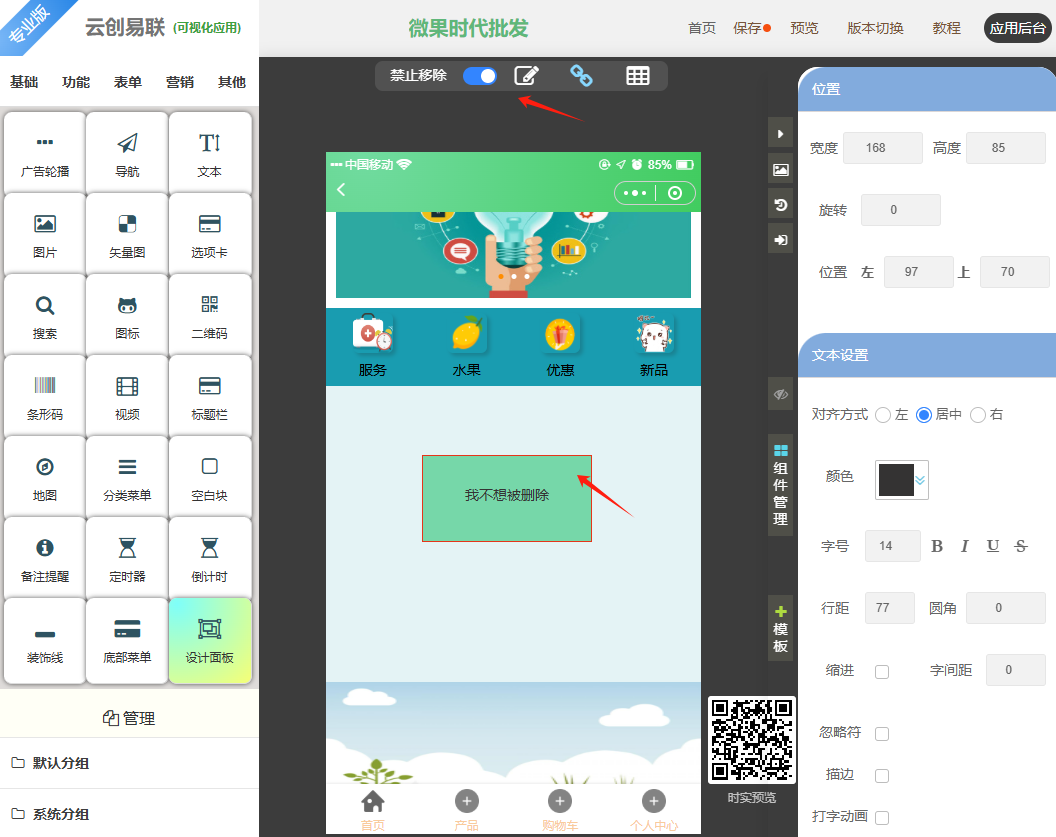This screenshot has width=1056, height=837.
Task: Pick the 矢量图 vector graphic component
Action: click(x=127, y=233)
